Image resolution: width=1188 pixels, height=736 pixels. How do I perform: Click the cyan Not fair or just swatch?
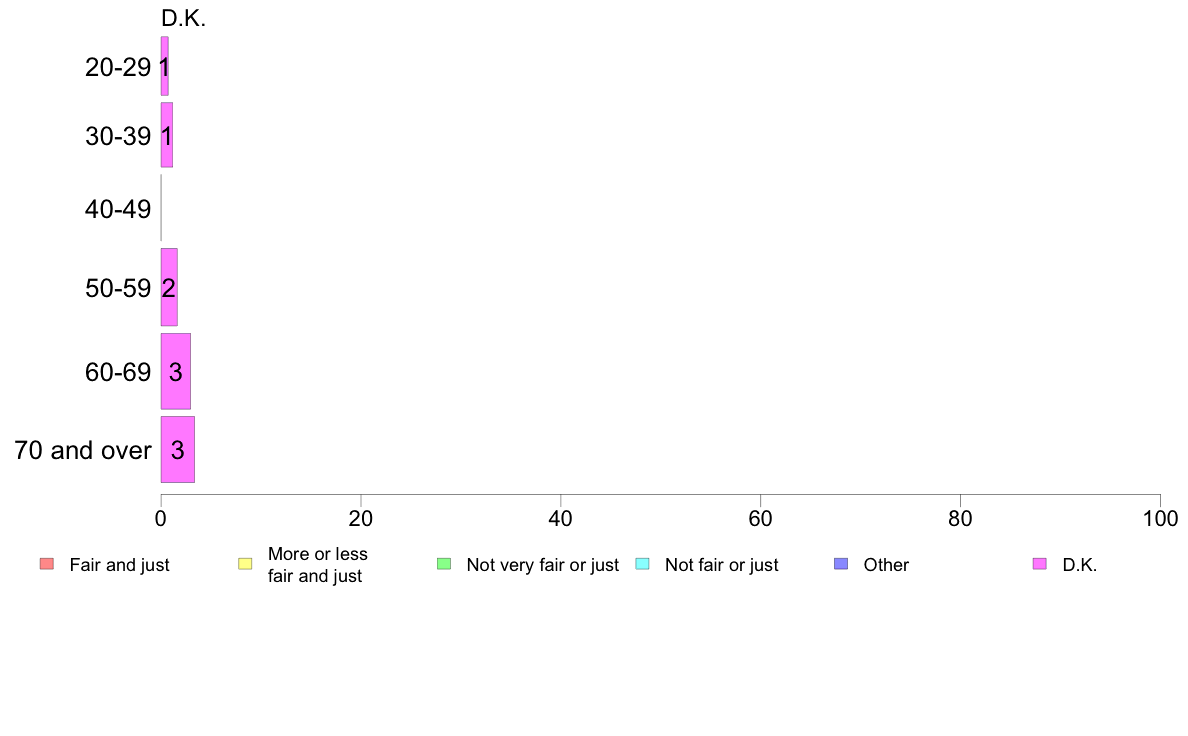[x=642, y=564]
